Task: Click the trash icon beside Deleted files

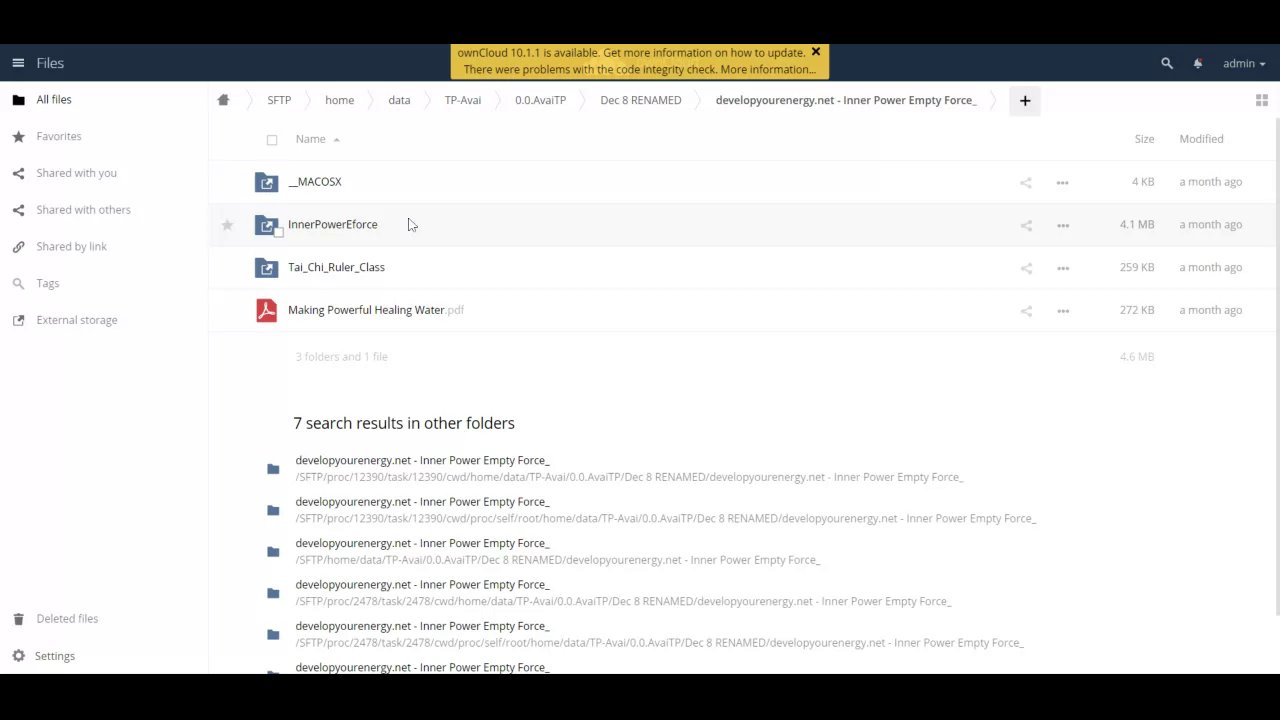Action: [18, 619]
